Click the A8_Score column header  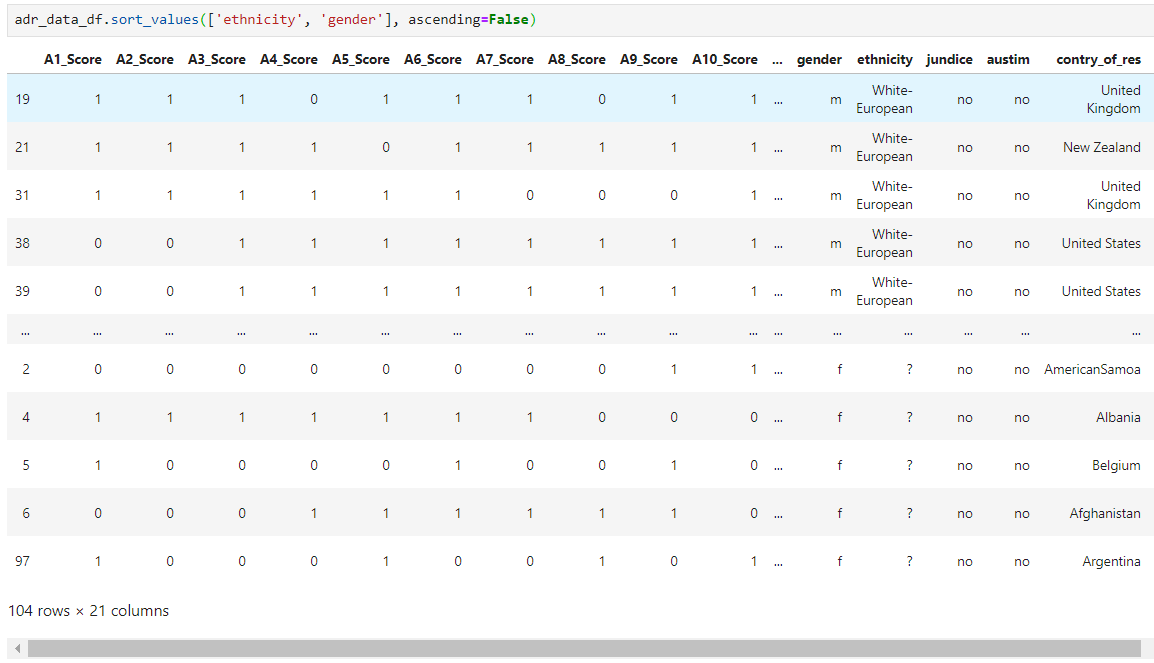point(577,60)
